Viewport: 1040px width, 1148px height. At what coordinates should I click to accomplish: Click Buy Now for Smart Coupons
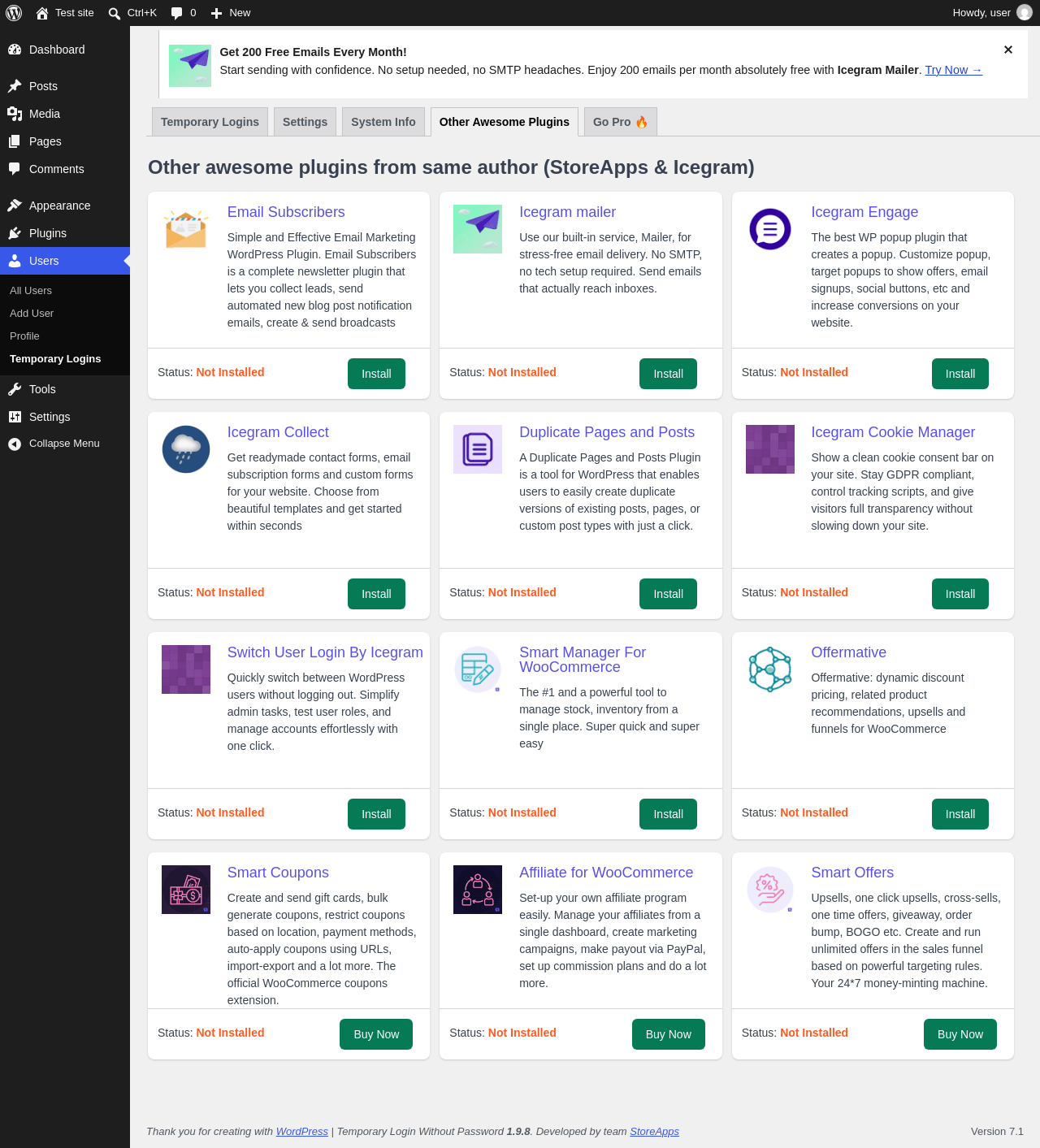tap(376, 1034)
